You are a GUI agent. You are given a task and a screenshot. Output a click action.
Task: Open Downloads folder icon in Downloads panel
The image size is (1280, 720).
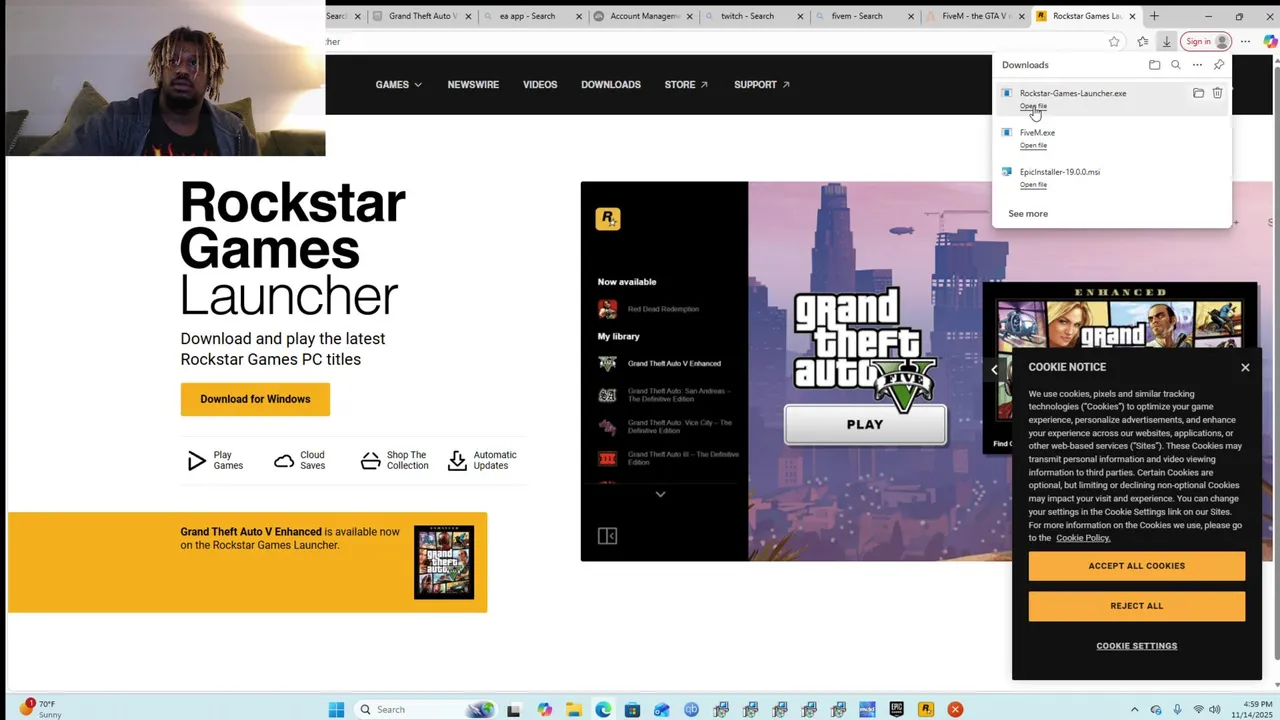tap(1154, 65)
